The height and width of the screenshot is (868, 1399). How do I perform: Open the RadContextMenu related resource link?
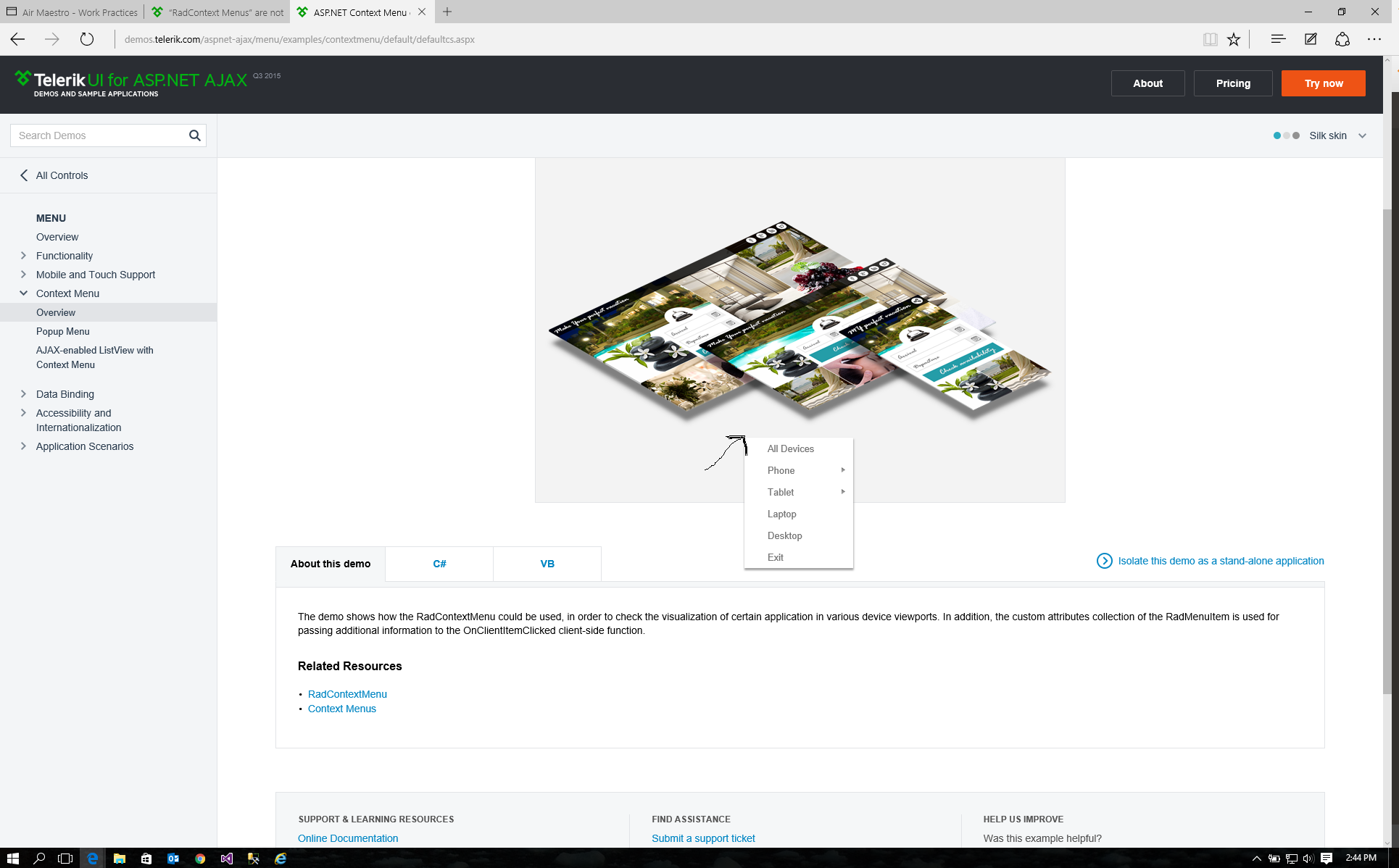(347, 694)
